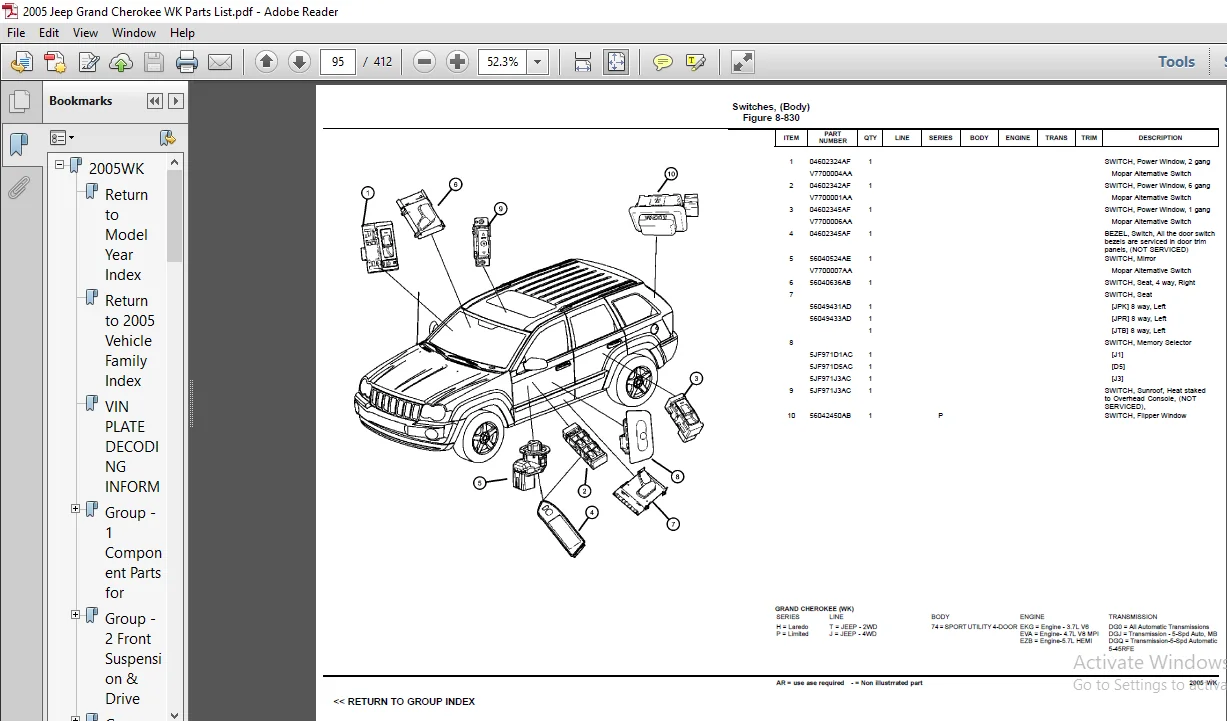The image size is (1227, 721).
Task: Click the zoom field showing 52.3%
Action: point(503,62)
